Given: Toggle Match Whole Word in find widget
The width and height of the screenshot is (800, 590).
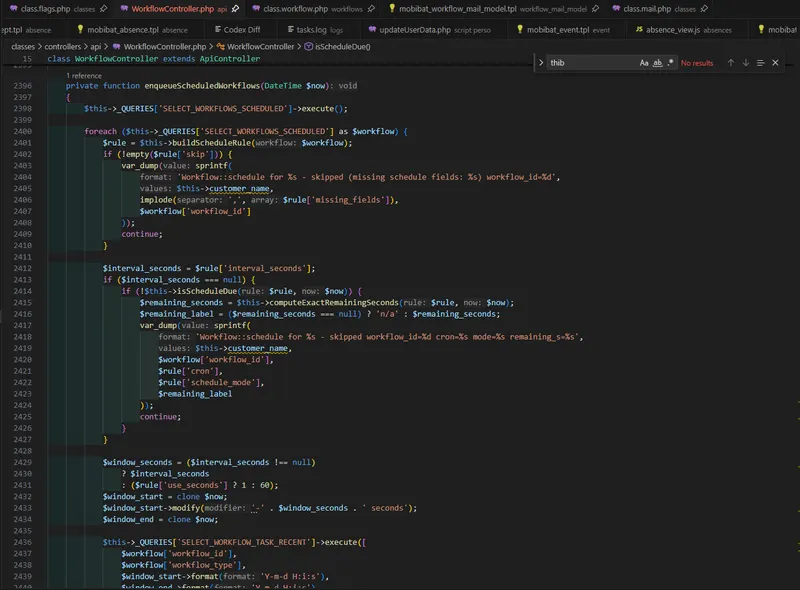Looking at the screenshot, I should coord(658,63).
